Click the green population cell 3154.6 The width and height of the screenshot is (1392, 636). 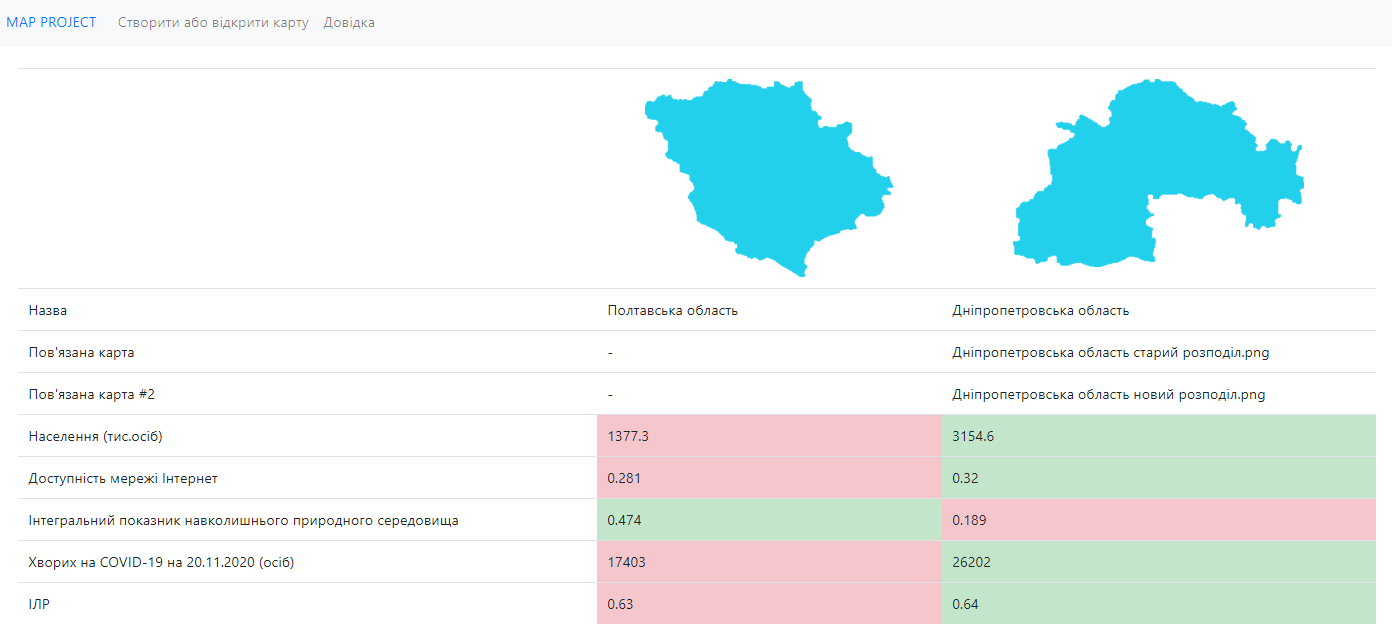1159,436
